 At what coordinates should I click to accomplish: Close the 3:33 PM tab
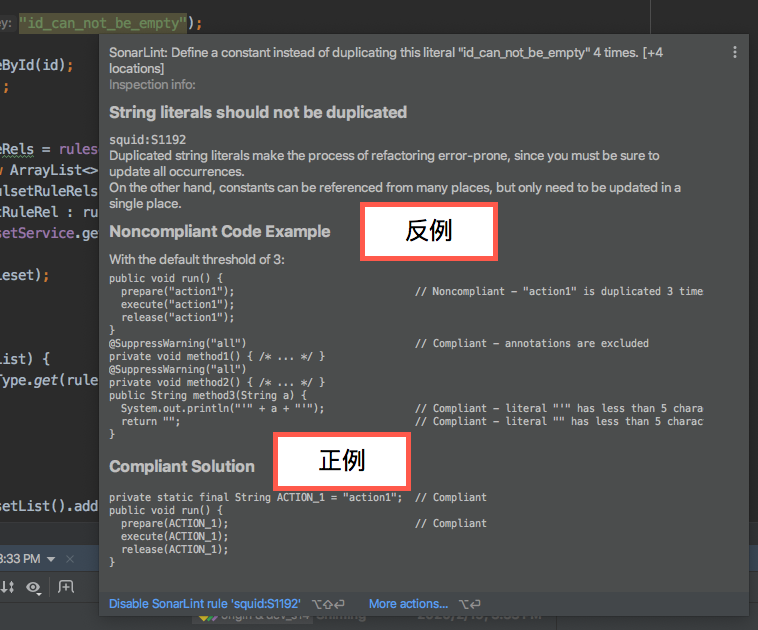pos(70,559)
